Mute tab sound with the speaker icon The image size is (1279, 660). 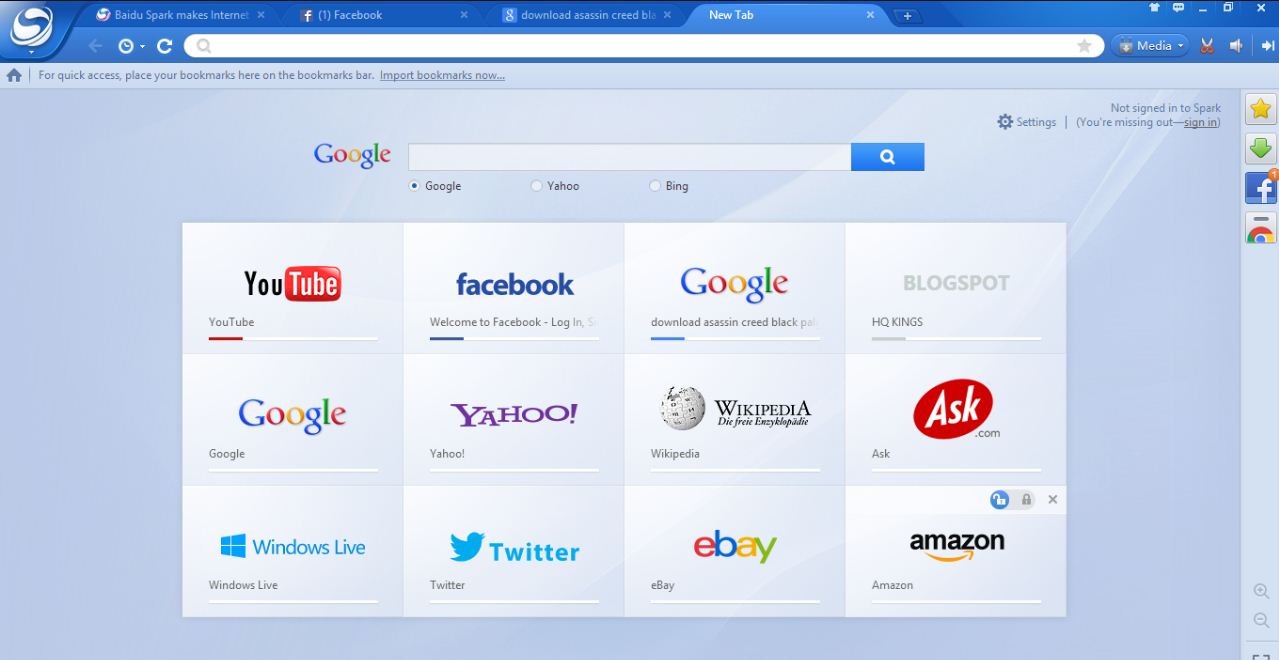click(x=1237, y=46)
